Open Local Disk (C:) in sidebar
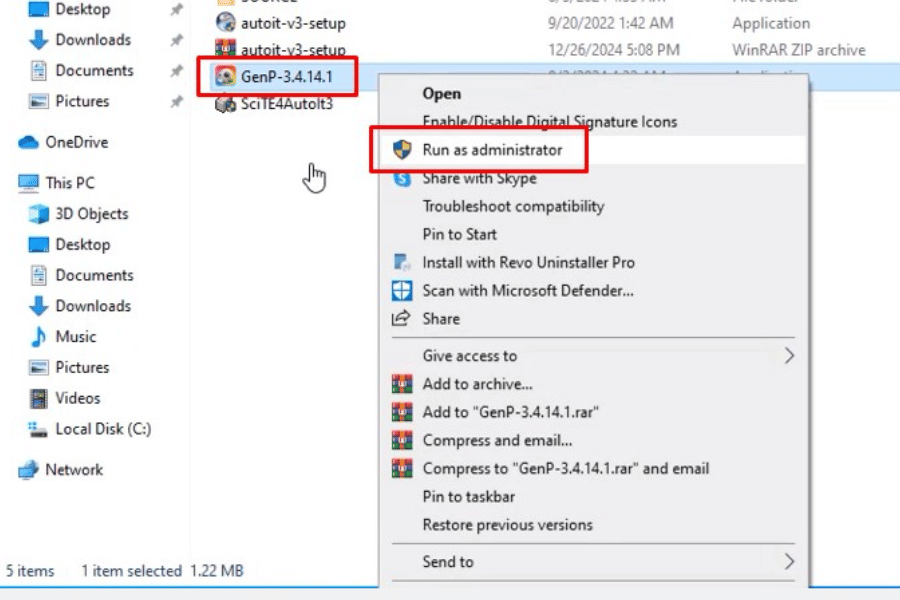This screenshot has height=600, width=900. tap(103, 429)
